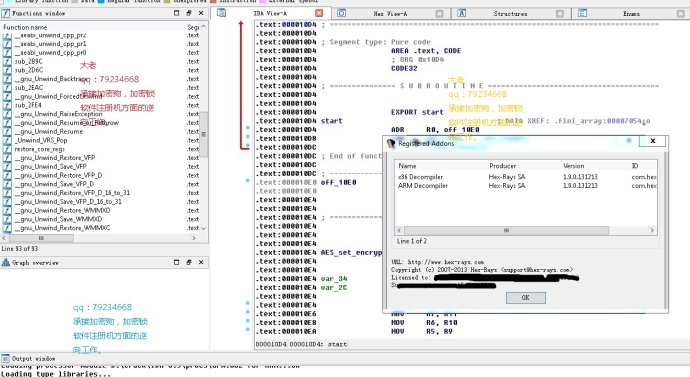Image resolution: width=690 pixels, height=377 pixels.
Task: Click var_34 in disassembly listing
Action: [x=334, y=279]
